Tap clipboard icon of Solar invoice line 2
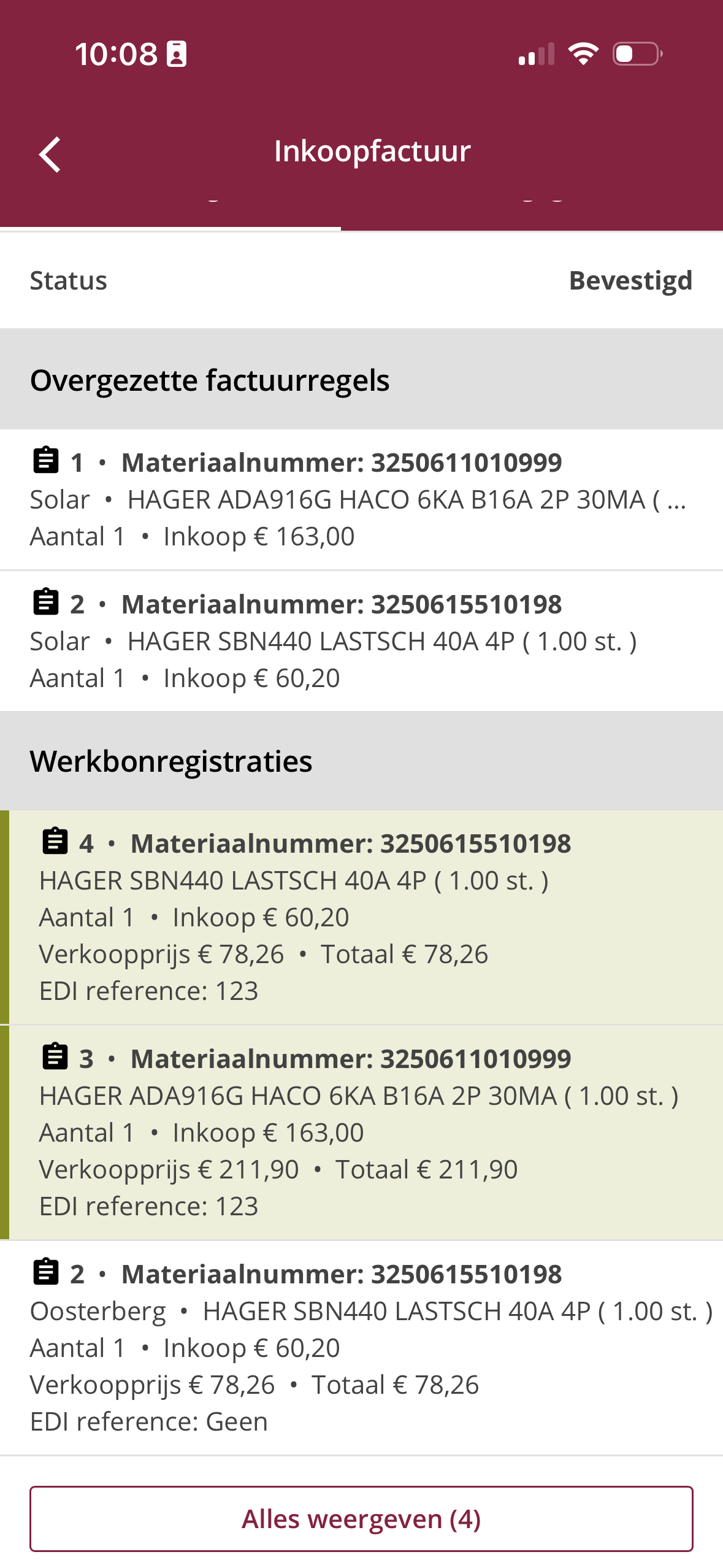723x1568 pixels. coord(45,603)
